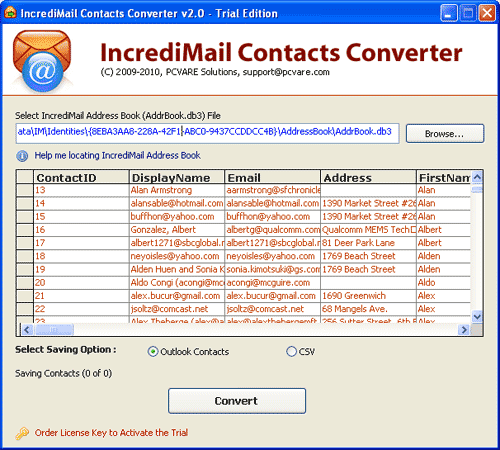500x450 pixels.
Task: Click vertical scrollbar down arrow in contacts grid
Action: pos(477,316)
